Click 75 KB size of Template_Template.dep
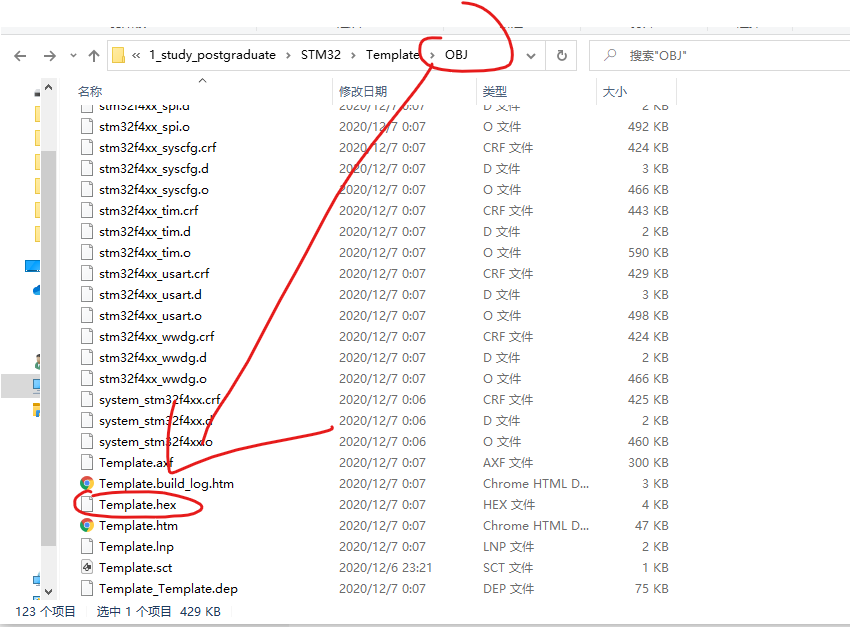The width and height of the screenshot is (850, 627). [652, 589]
